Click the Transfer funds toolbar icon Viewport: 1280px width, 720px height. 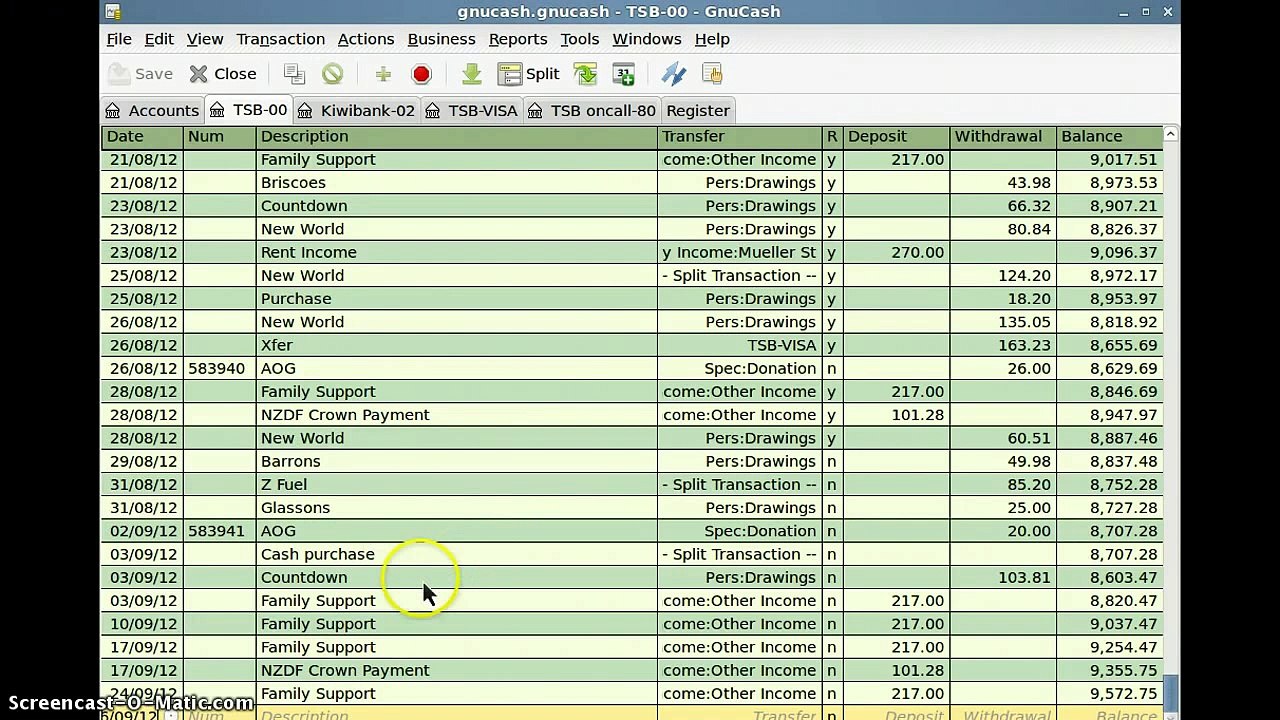click(674, 74)
